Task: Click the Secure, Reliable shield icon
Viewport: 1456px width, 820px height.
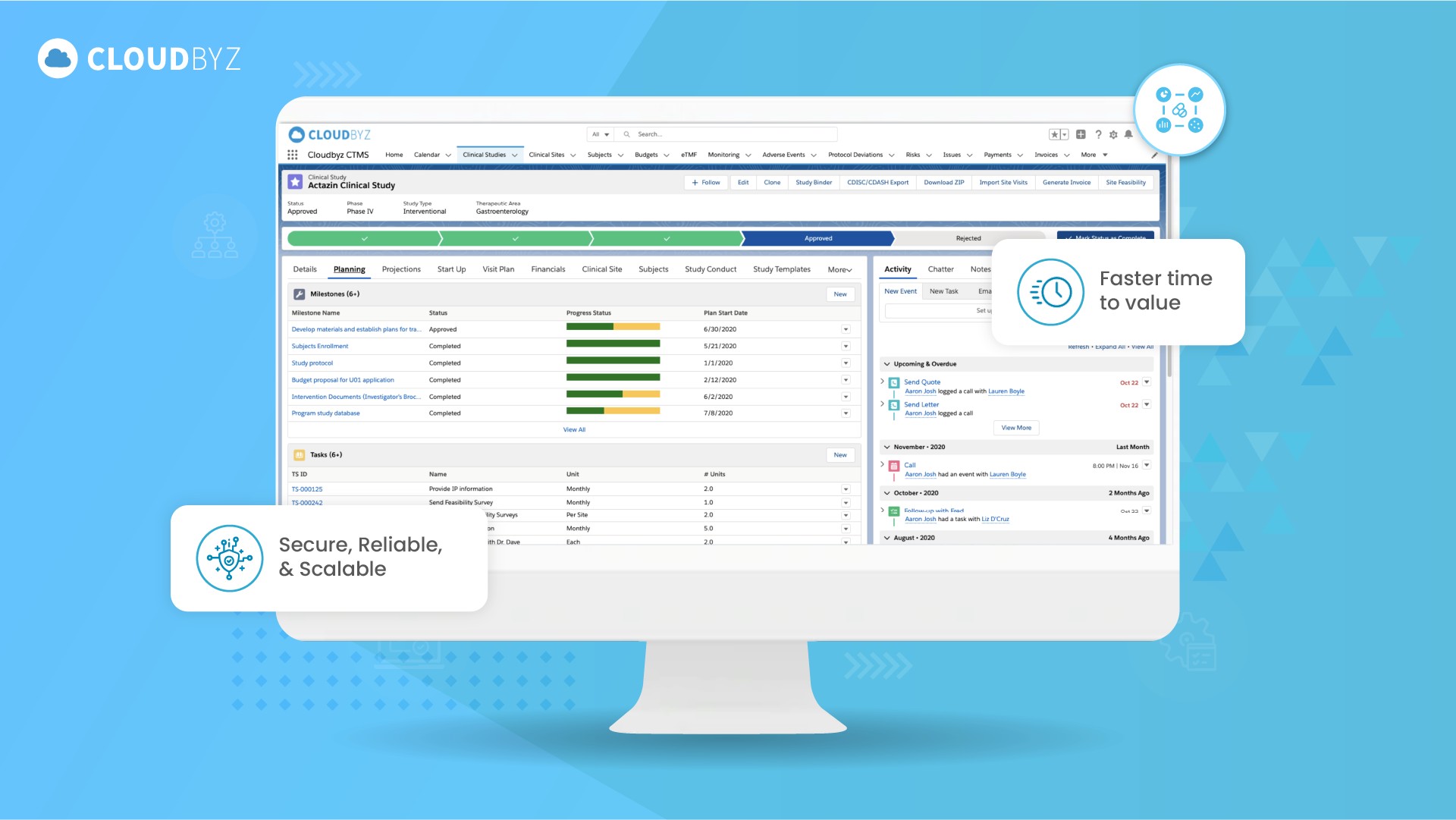Action: [230, 558]
